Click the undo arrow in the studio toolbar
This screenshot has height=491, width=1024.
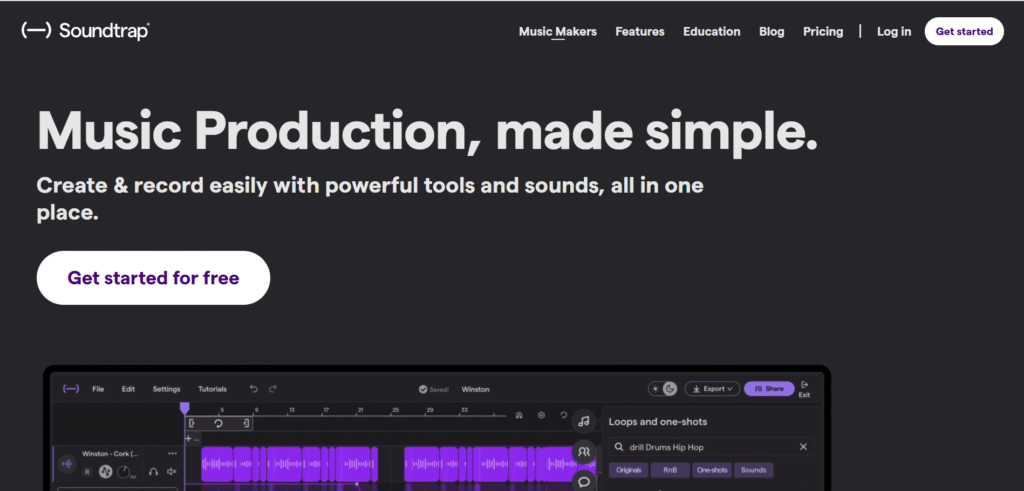click(x=254, y=389)
